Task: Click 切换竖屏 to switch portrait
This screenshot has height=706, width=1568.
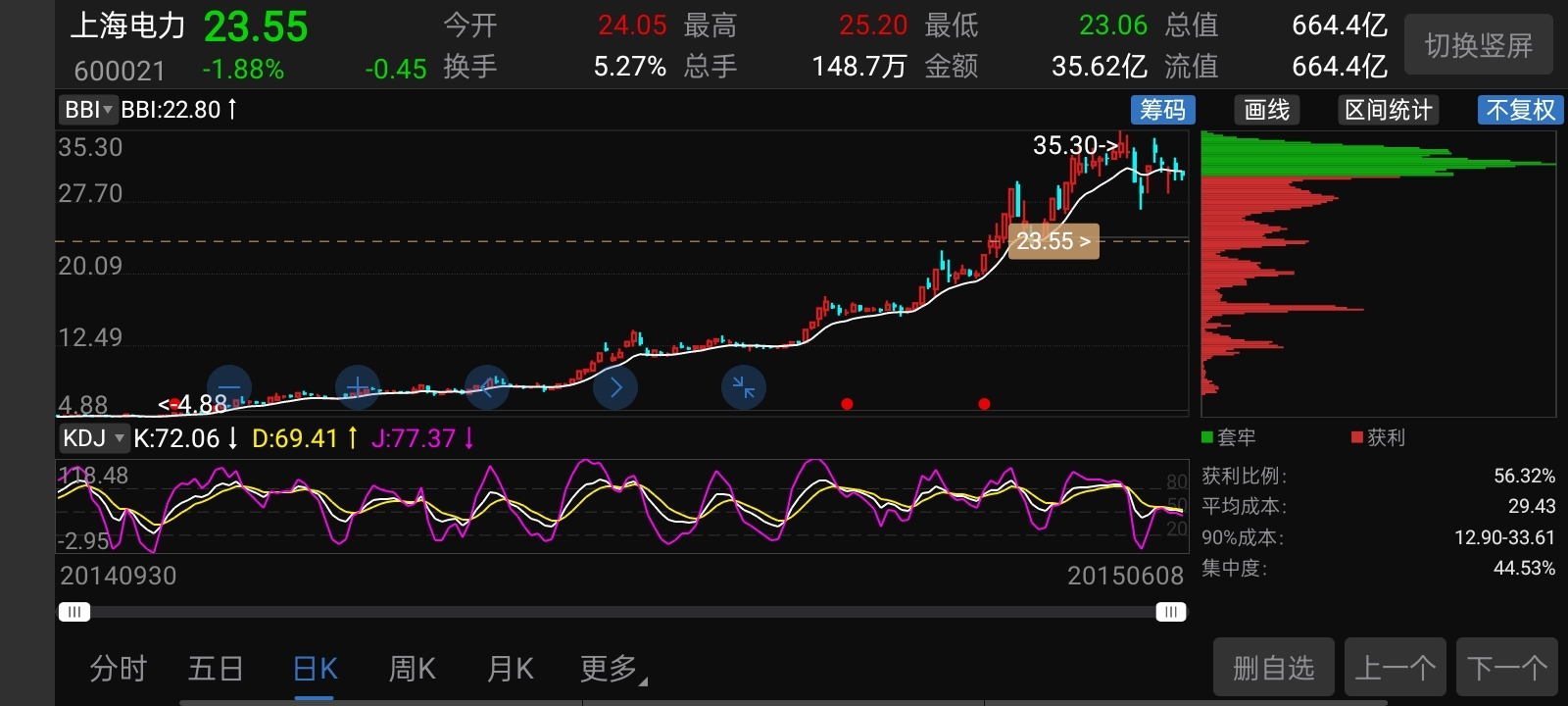Action: [x=1479, y=45]
